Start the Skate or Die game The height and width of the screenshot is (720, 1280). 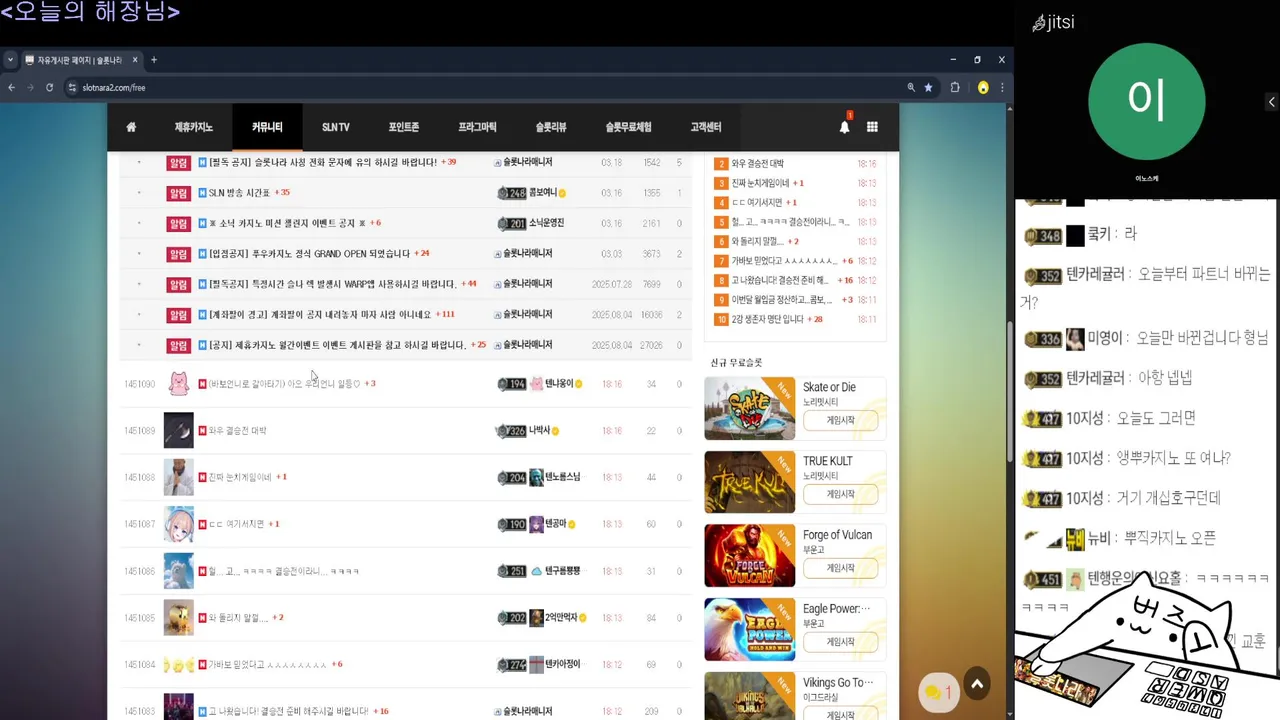840,421
